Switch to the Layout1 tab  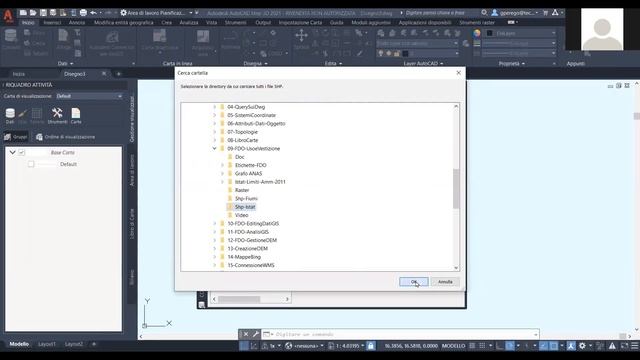(x=47, y=344)
